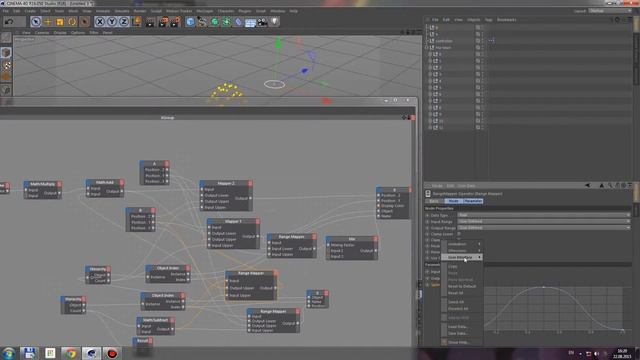Click Attribute Manager up arrow icon
640x360 pixels.
pos(602,185)
